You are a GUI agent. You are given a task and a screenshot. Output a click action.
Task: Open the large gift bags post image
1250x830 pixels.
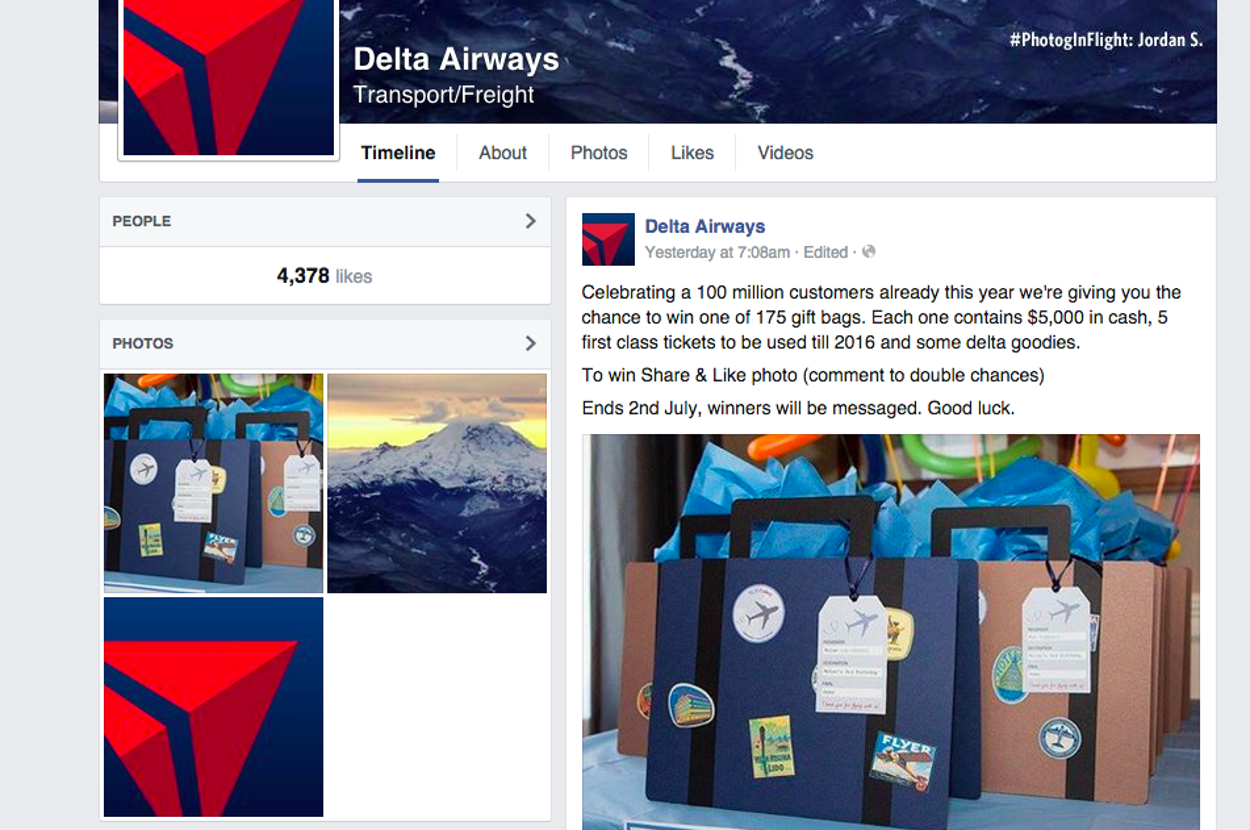[x=891, y=632]
